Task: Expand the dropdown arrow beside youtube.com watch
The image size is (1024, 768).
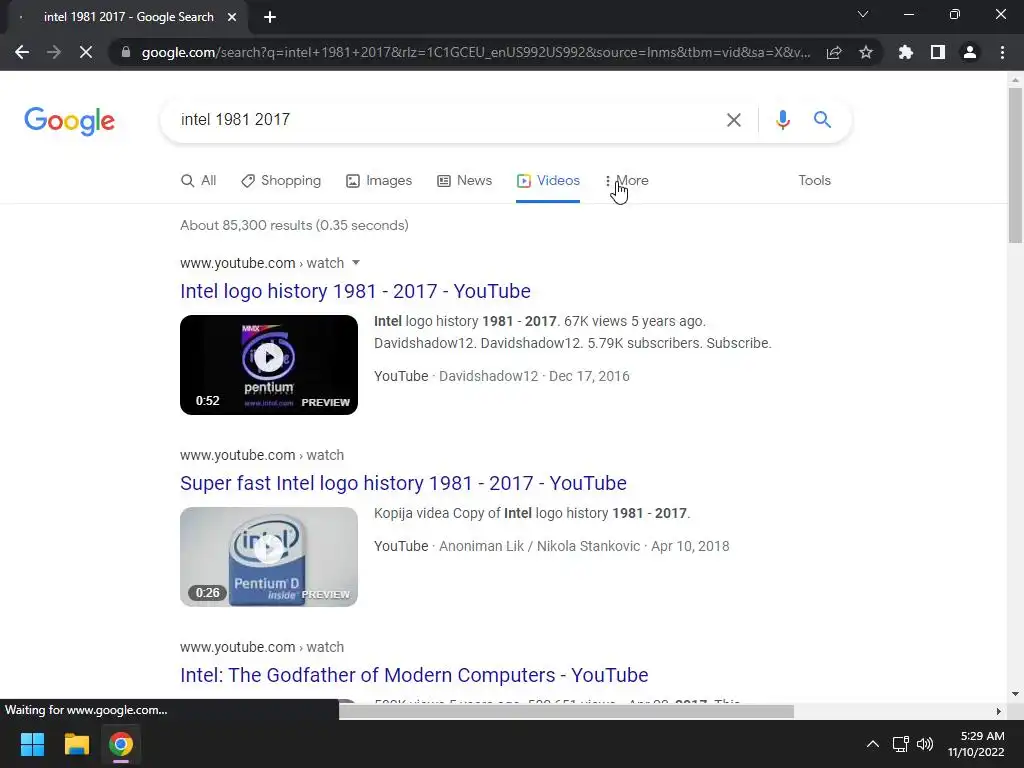Action: (x=356, y=263)
